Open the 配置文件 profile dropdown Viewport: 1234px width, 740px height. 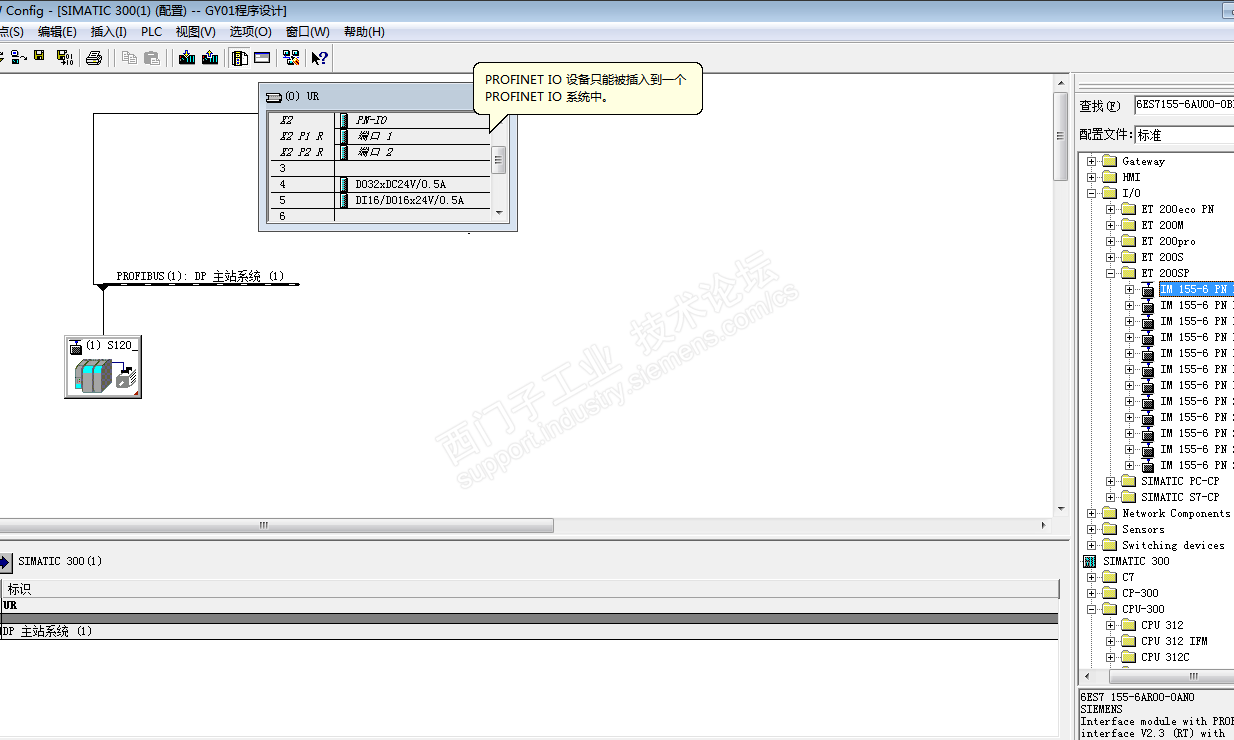point(1184,135)
